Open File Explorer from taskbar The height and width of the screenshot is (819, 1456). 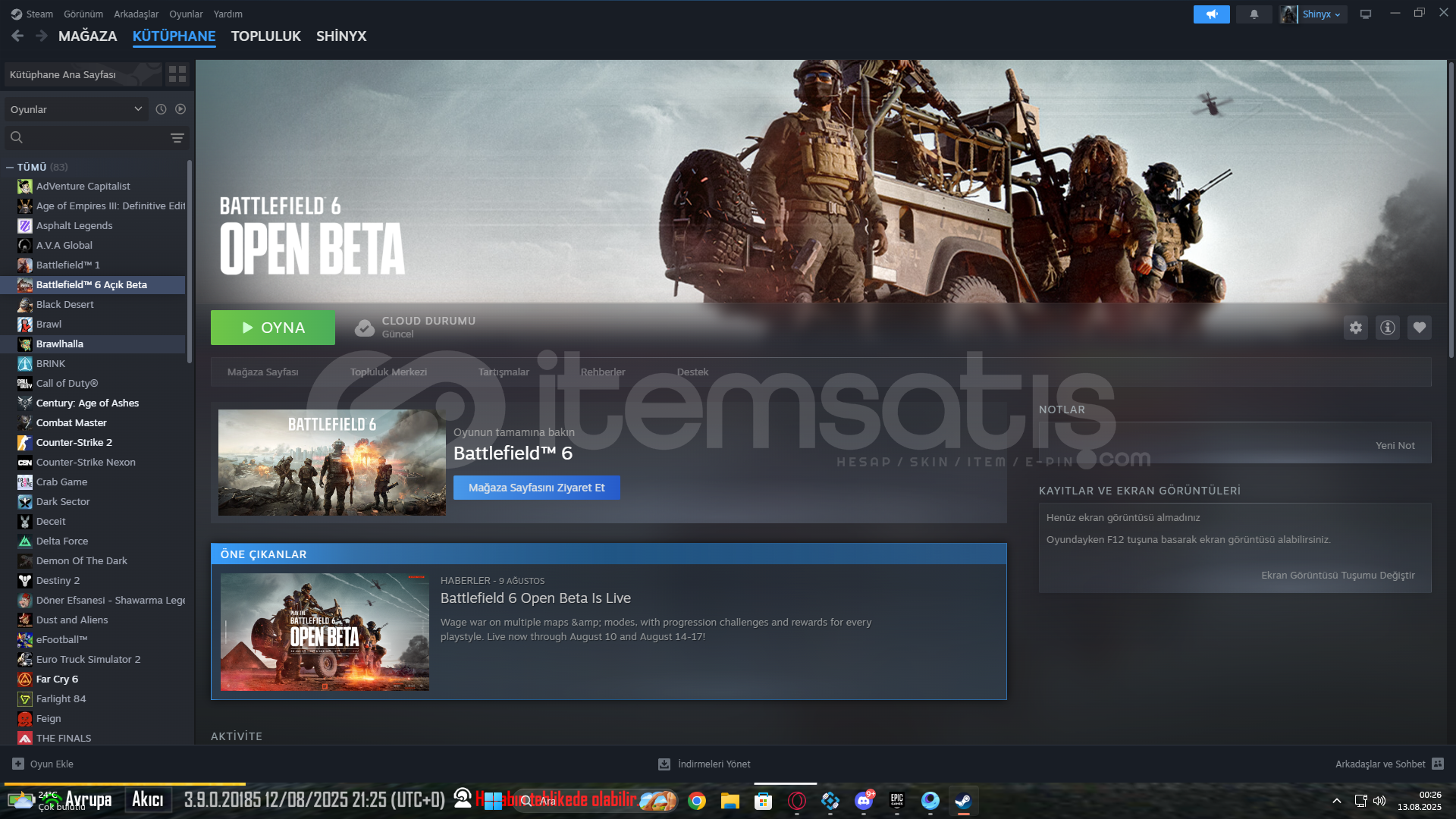point(730,801)
